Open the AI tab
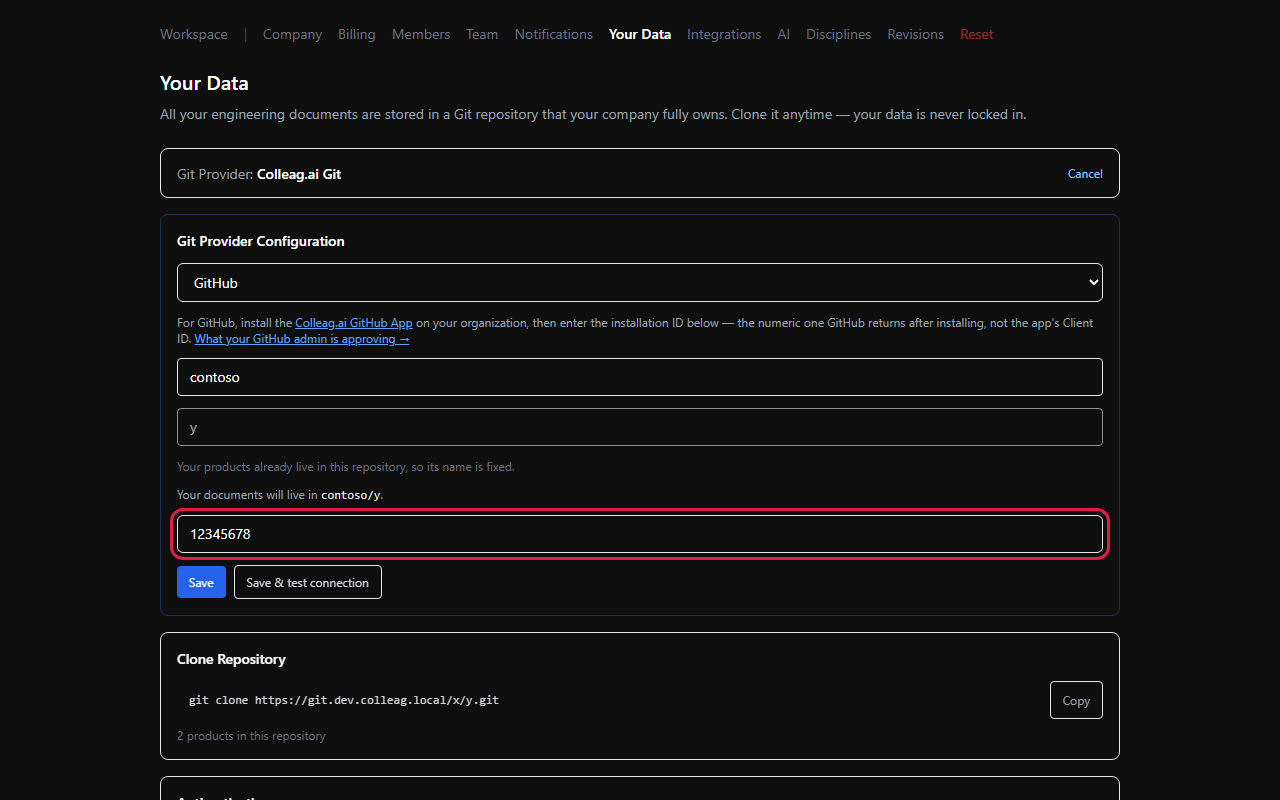Viewport: 1280px width, 800px height. coord(784,34)
